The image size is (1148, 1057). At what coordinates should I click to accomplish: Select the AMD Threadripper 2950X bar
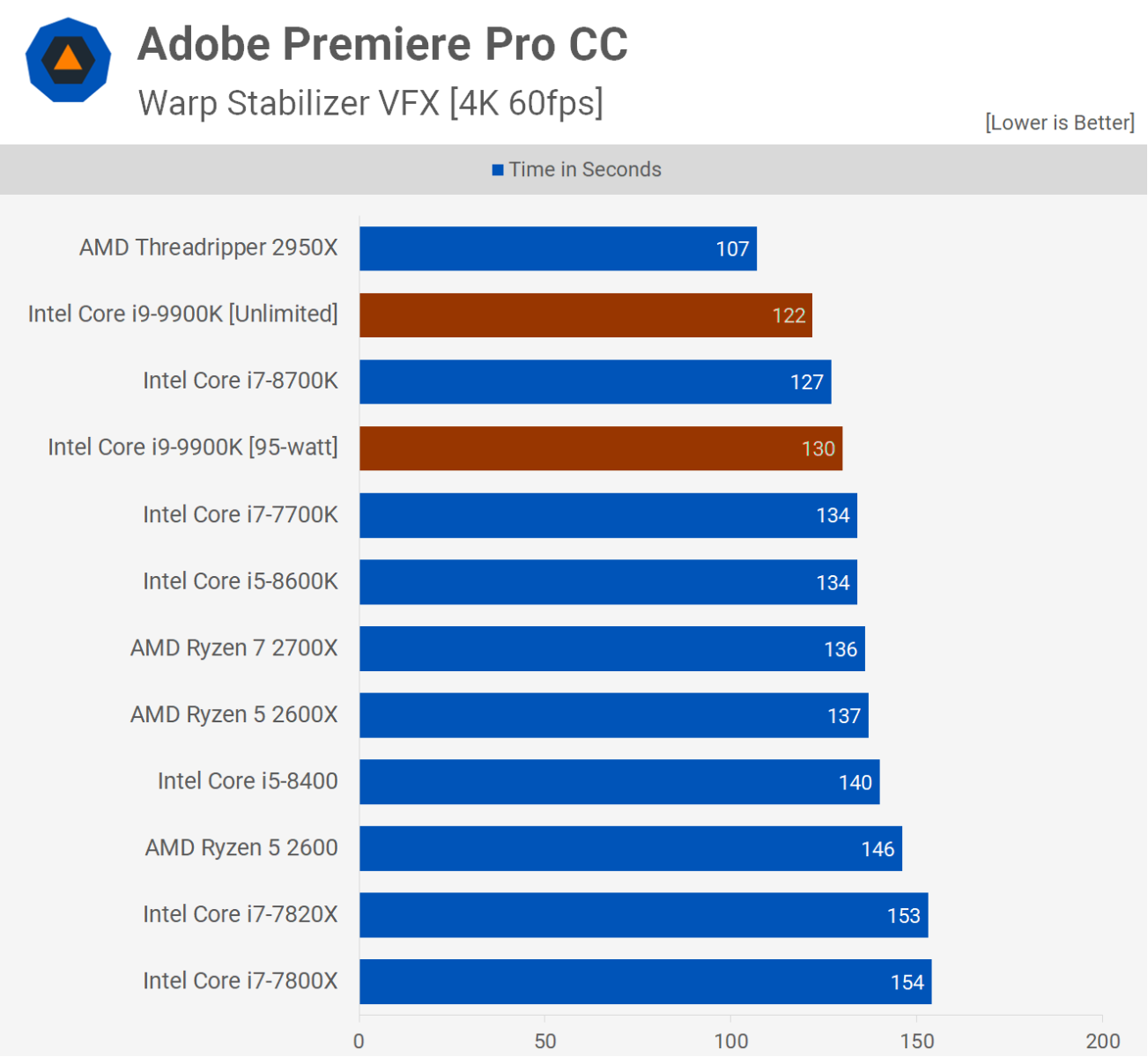click(x=558, y=248)
